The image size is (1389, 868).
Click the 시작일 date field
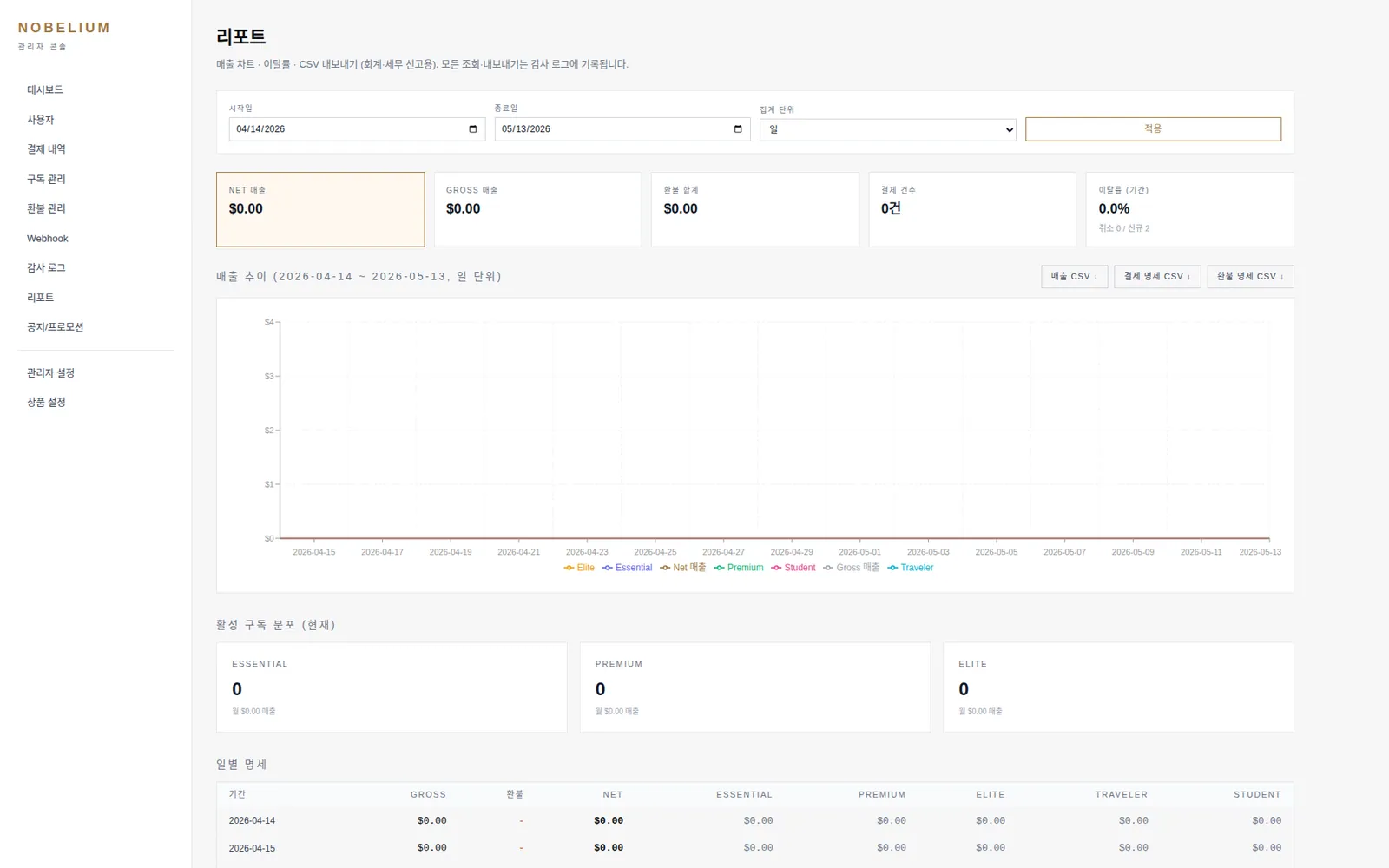pos(357,129)
